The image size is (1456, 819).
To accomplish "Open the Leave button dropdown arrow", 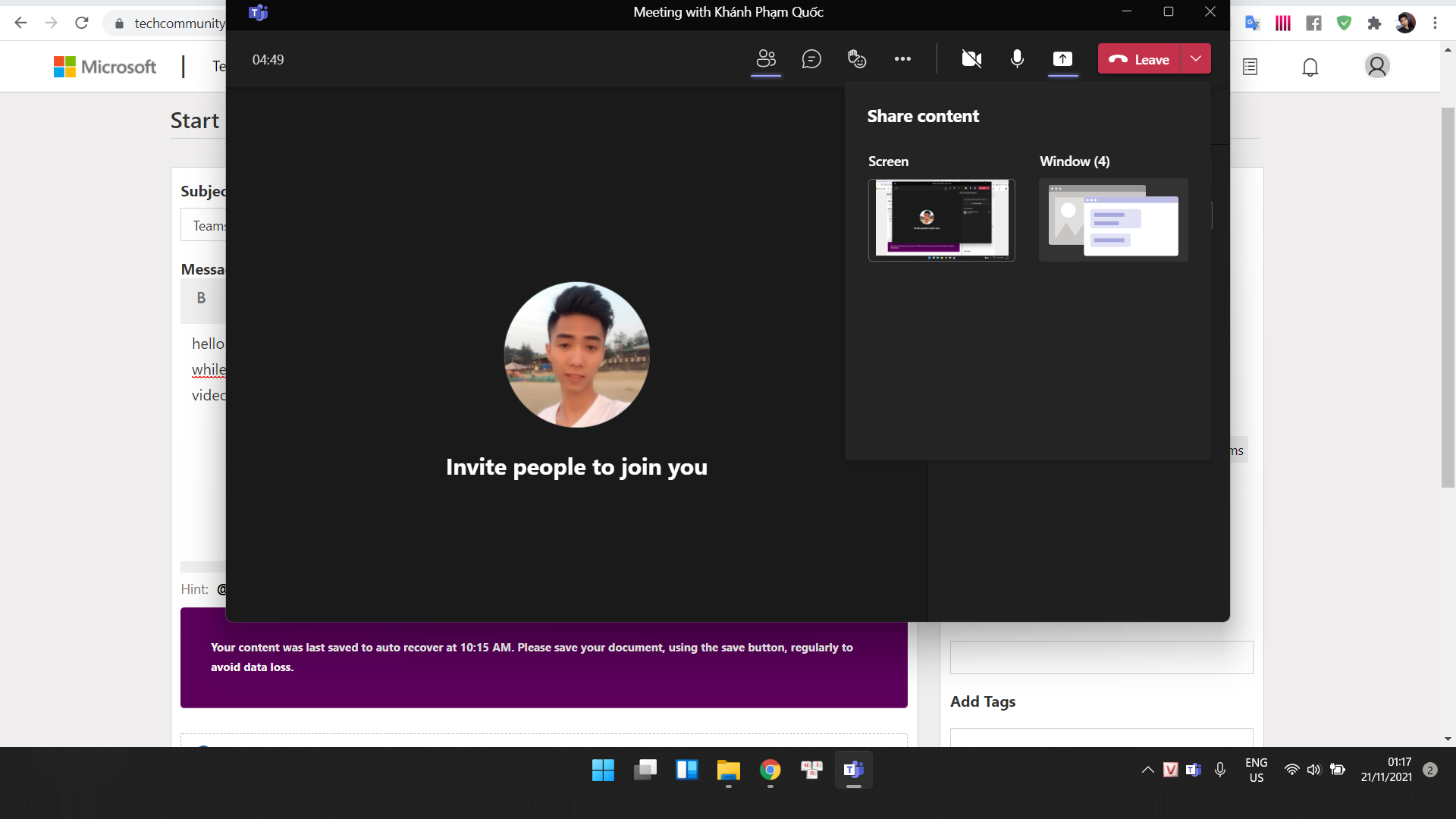I will point(1197,58).
